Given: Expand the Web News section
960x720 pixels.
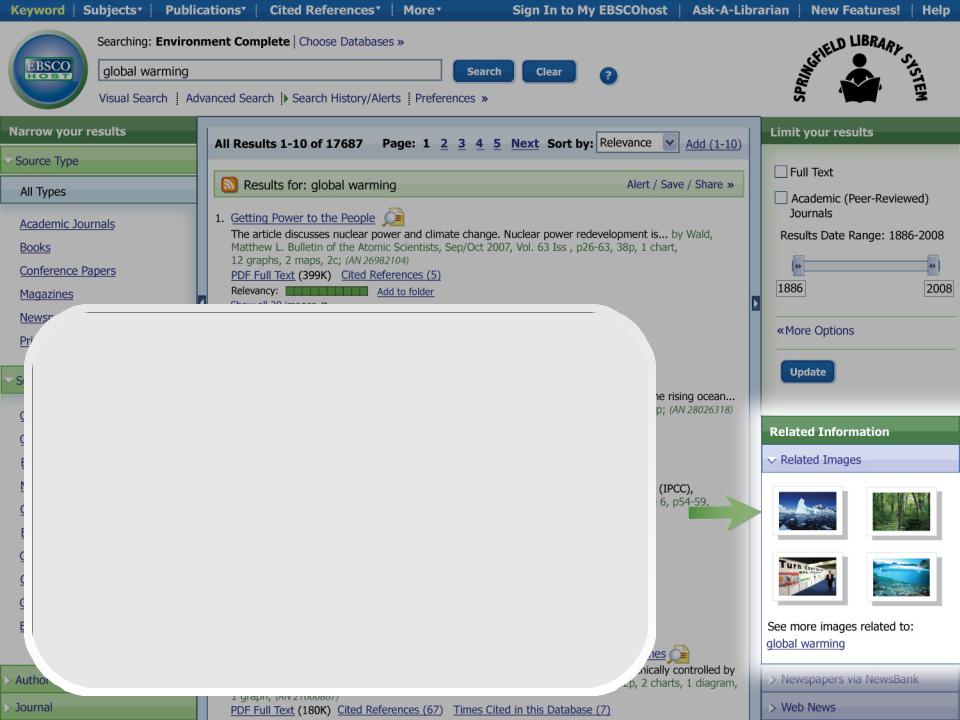Looking at the screenshot, I should [860, 707].
